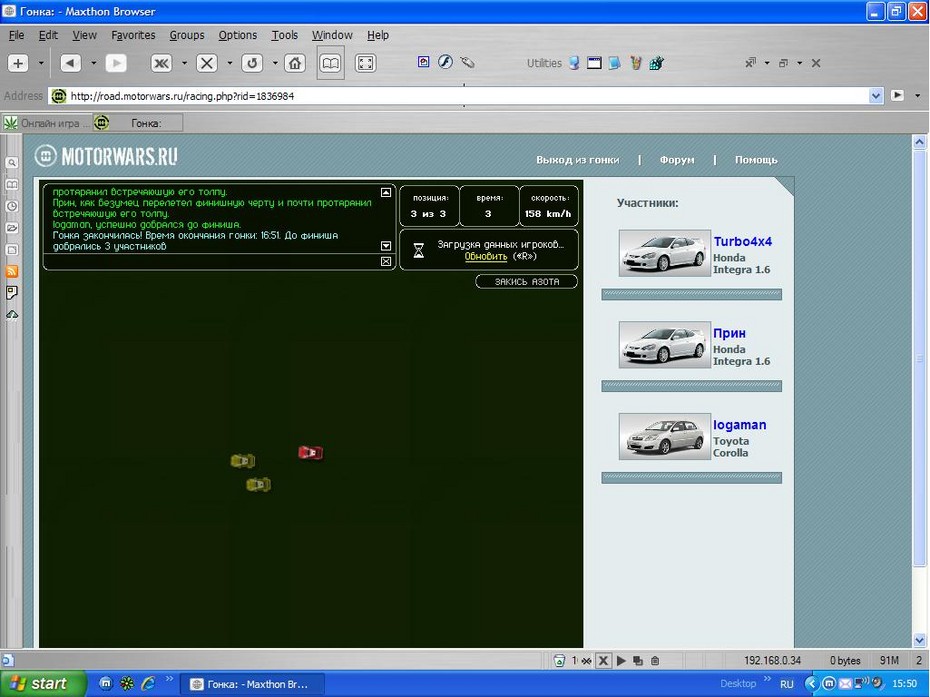Click the Utilities window icon
930x697 pixels.
coord(594,62)
